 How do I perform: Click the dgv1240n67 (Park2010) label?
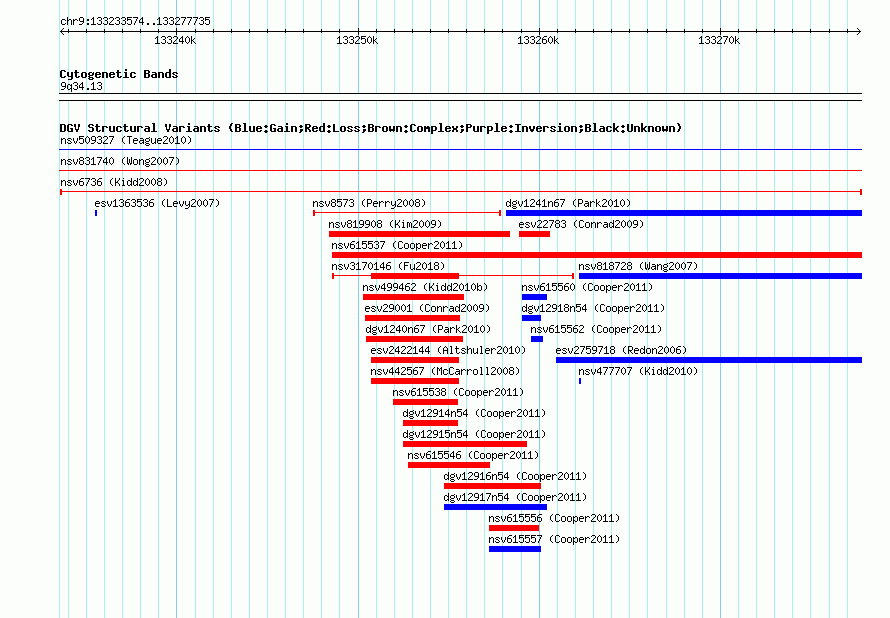pos(428,329)
